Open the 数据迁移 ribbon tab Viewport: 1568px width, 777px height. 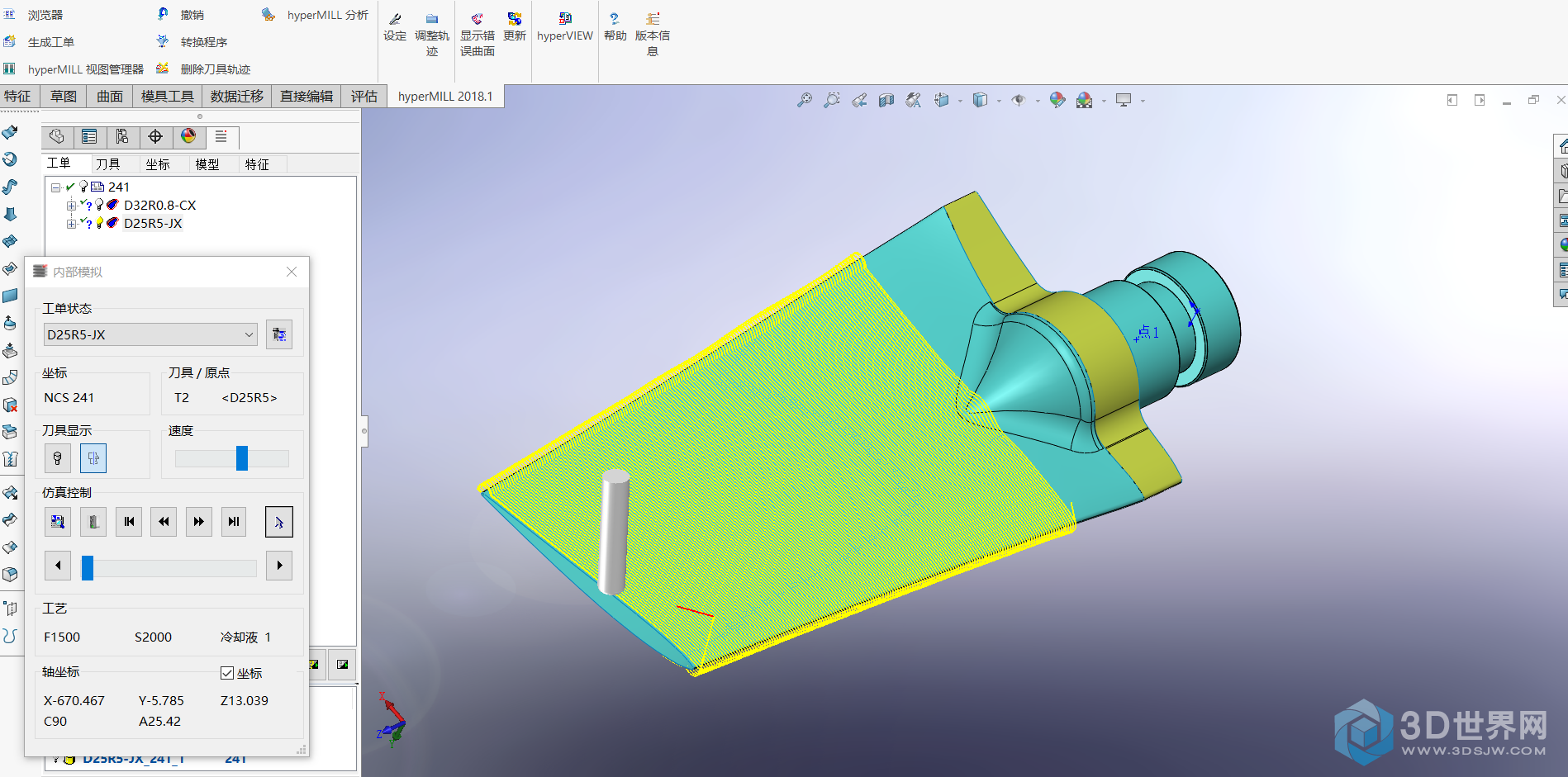click(237, 97)
